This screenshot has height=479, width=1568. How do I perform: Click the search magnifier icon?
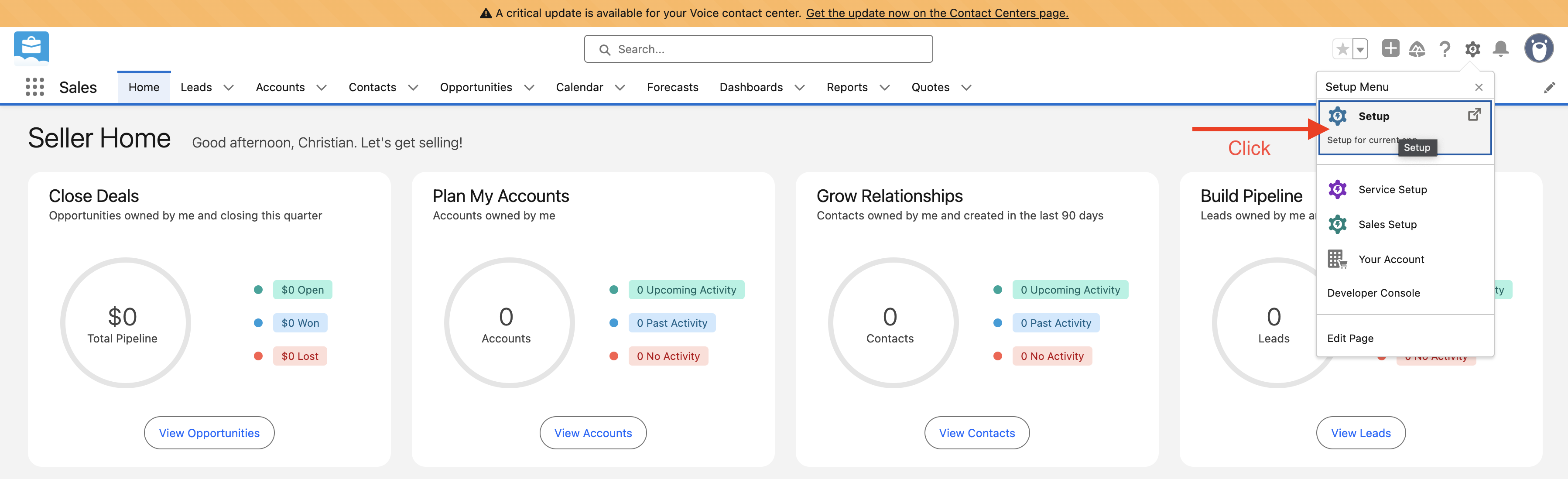604,49
